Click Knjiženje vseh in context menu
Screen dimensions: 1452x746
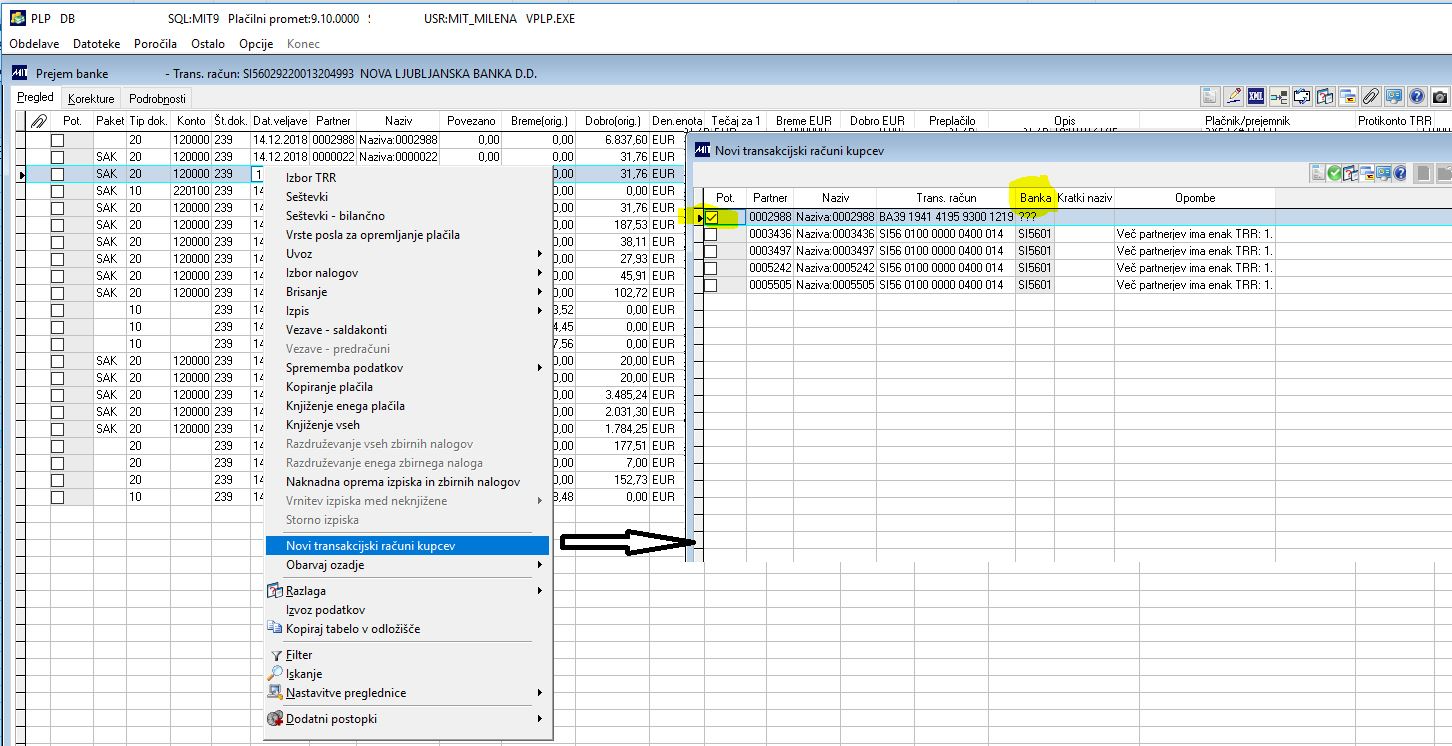(322, 425)
